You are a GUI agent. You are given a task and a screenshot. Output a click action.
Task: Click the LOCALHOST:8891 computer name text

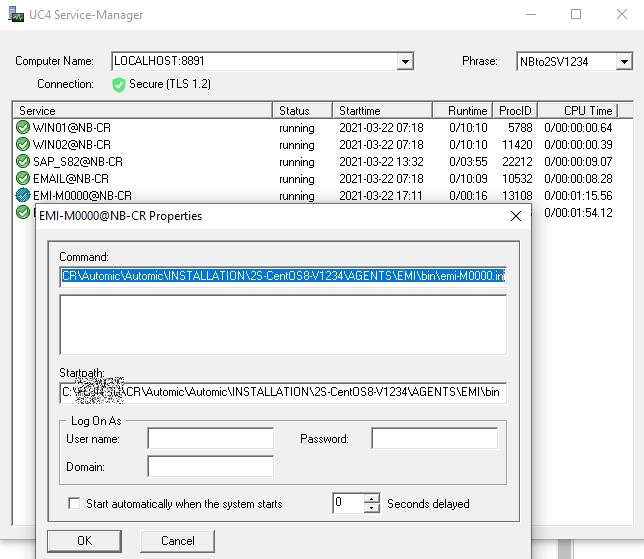(159, 61)
